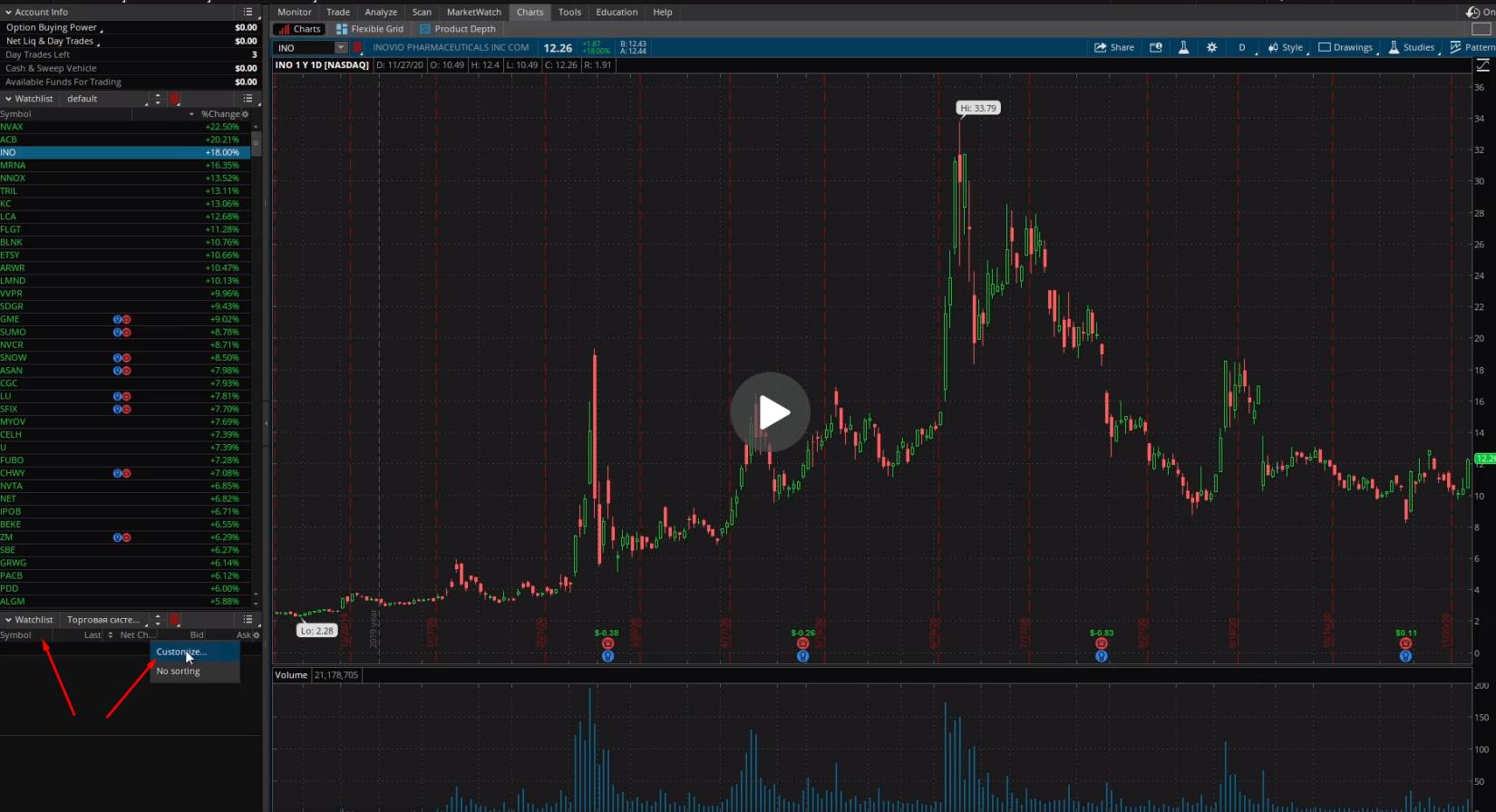Open the D timeframe dropdown

[x=1242, y=48]
